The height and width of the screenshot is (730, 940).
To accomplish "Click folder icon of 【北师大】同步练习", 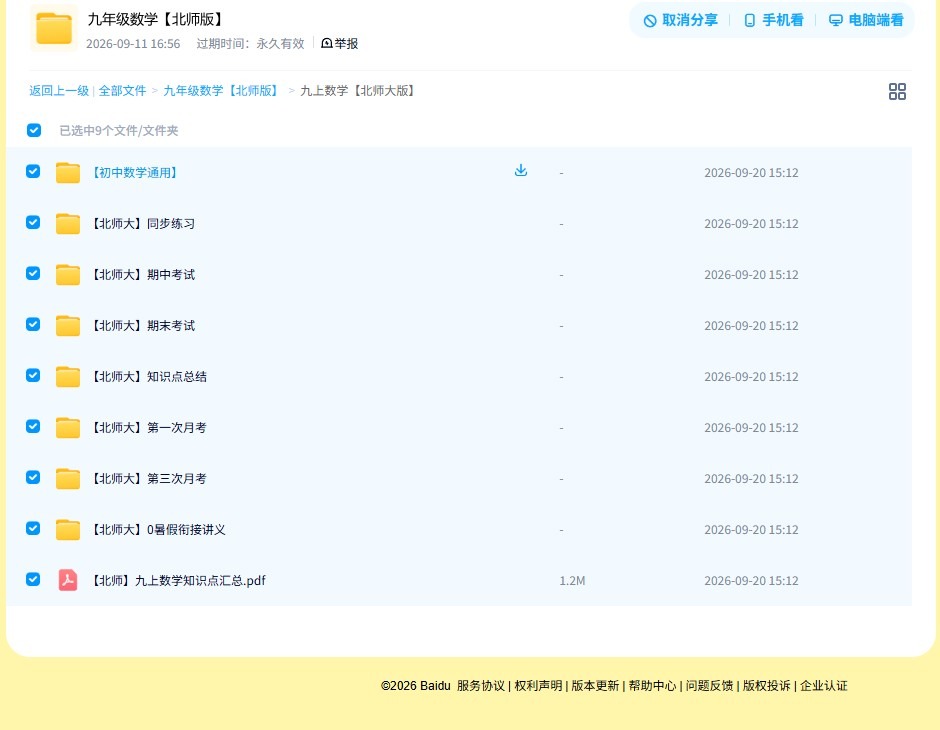I will click(68, 224).
